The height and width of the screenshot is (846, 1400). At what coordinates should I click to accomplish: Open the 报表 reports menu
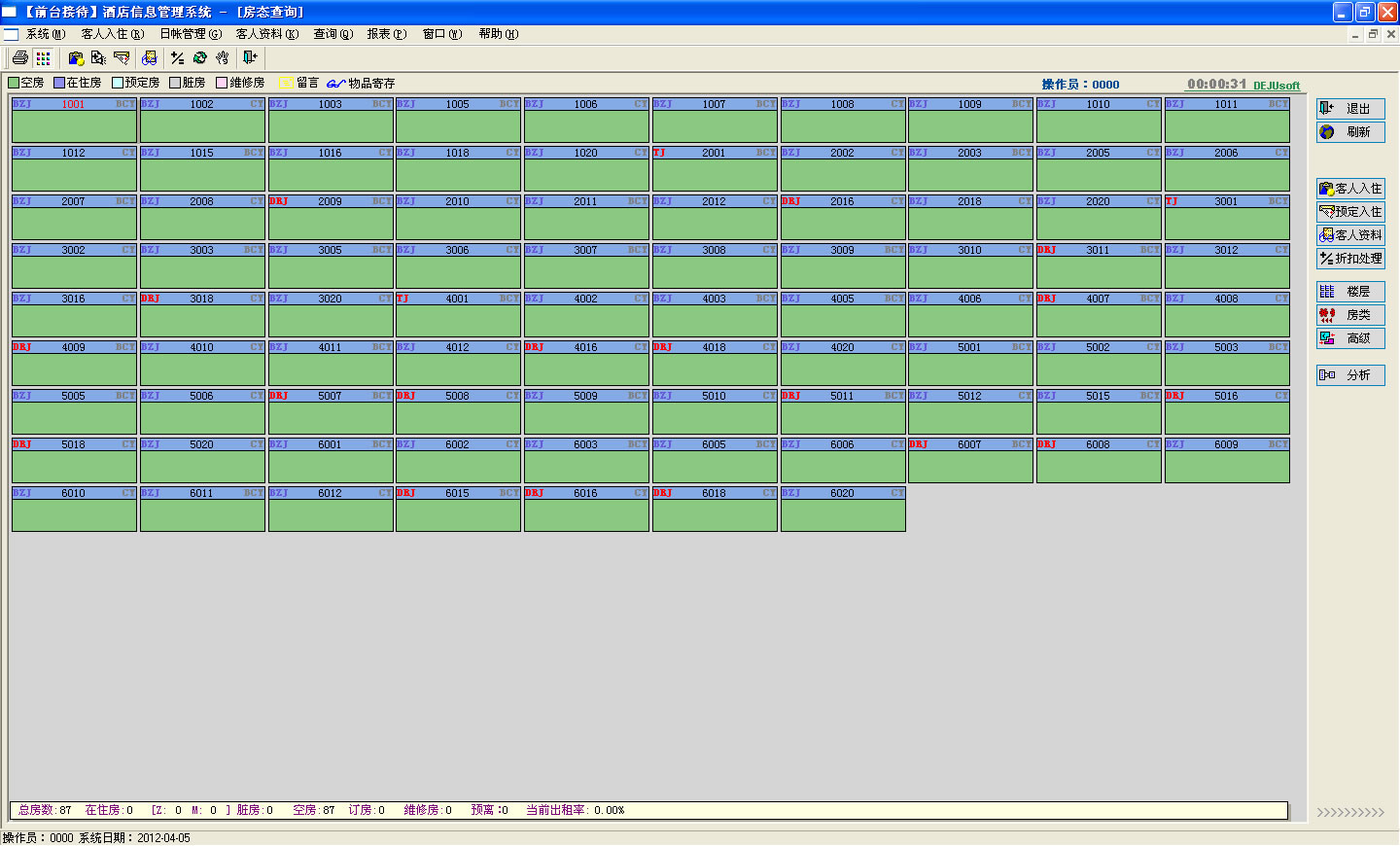point(385,33)
